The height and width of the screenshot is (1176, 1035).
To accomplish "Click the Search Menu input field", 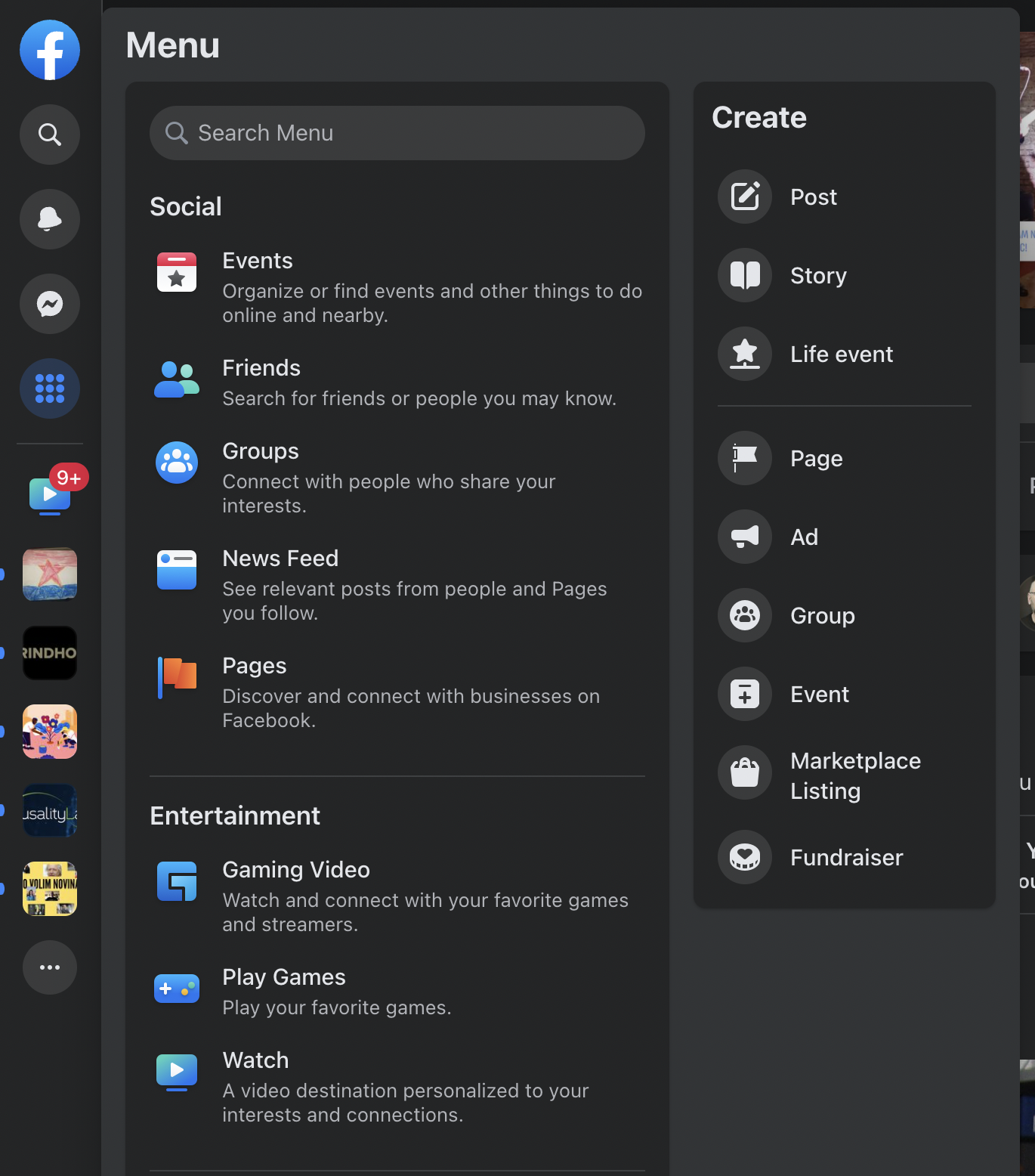I will coord(397,133).
